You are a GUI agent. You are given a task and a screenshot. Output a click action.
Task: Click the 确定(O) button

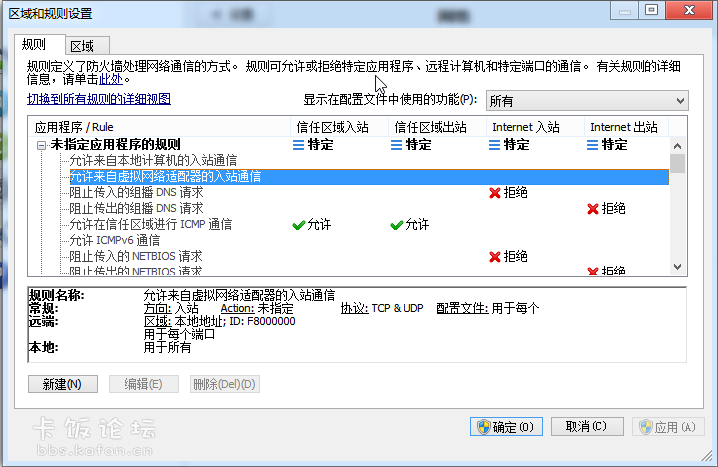pyautogui.click(x=506, y=427)
